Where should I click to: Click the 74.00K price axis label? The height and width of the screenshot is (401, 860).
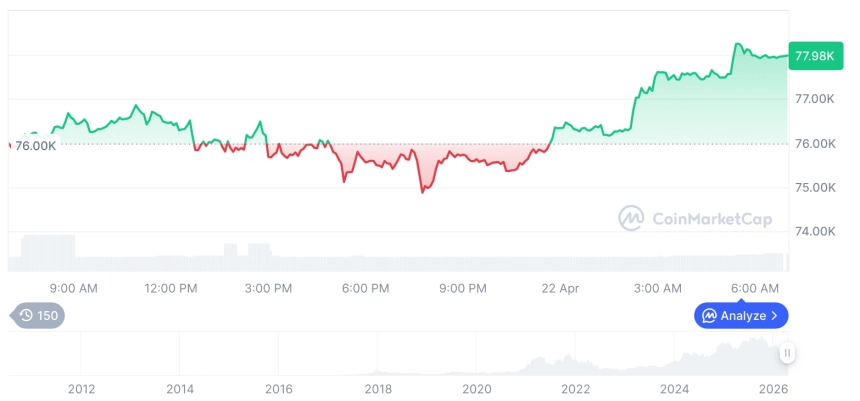coord(815,231)
